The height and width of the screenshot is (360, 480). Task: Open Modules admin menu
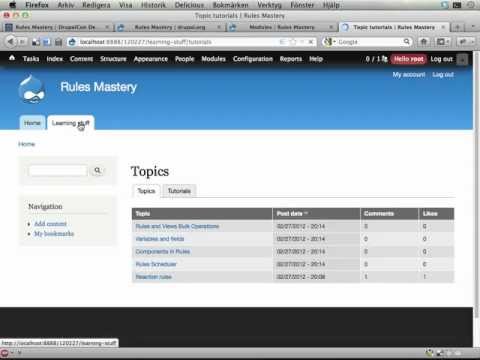(x=213, y=59)
